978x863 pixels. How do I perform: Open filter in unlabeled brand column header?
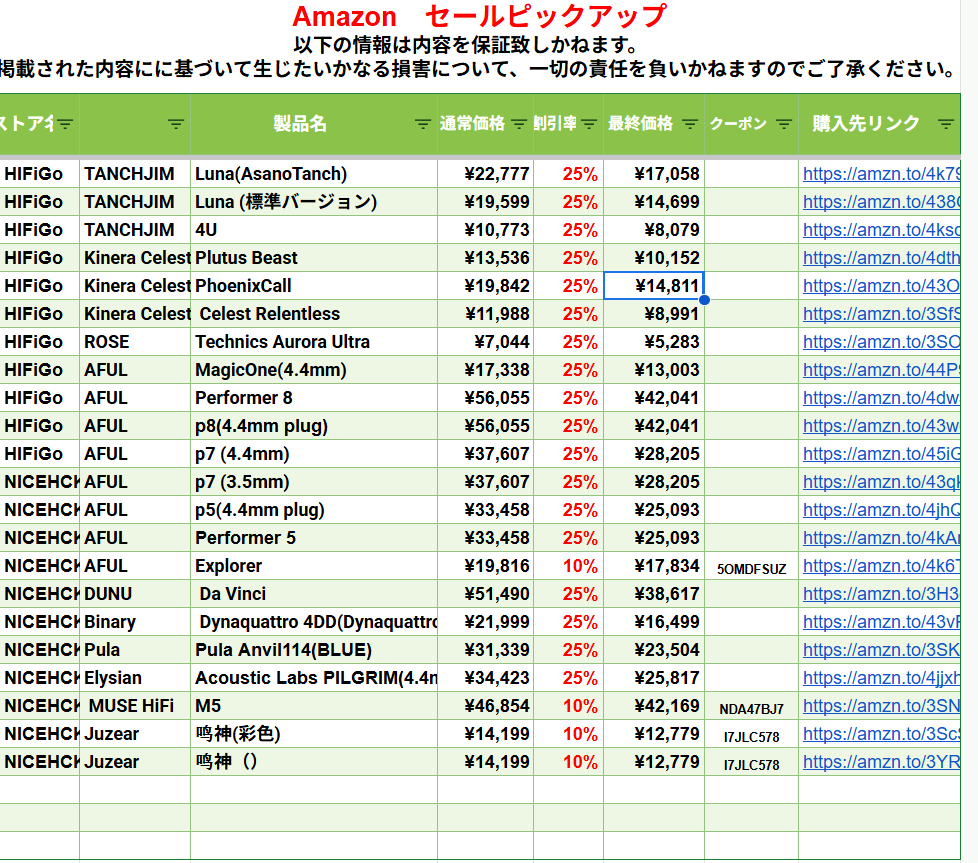point(176,124)
